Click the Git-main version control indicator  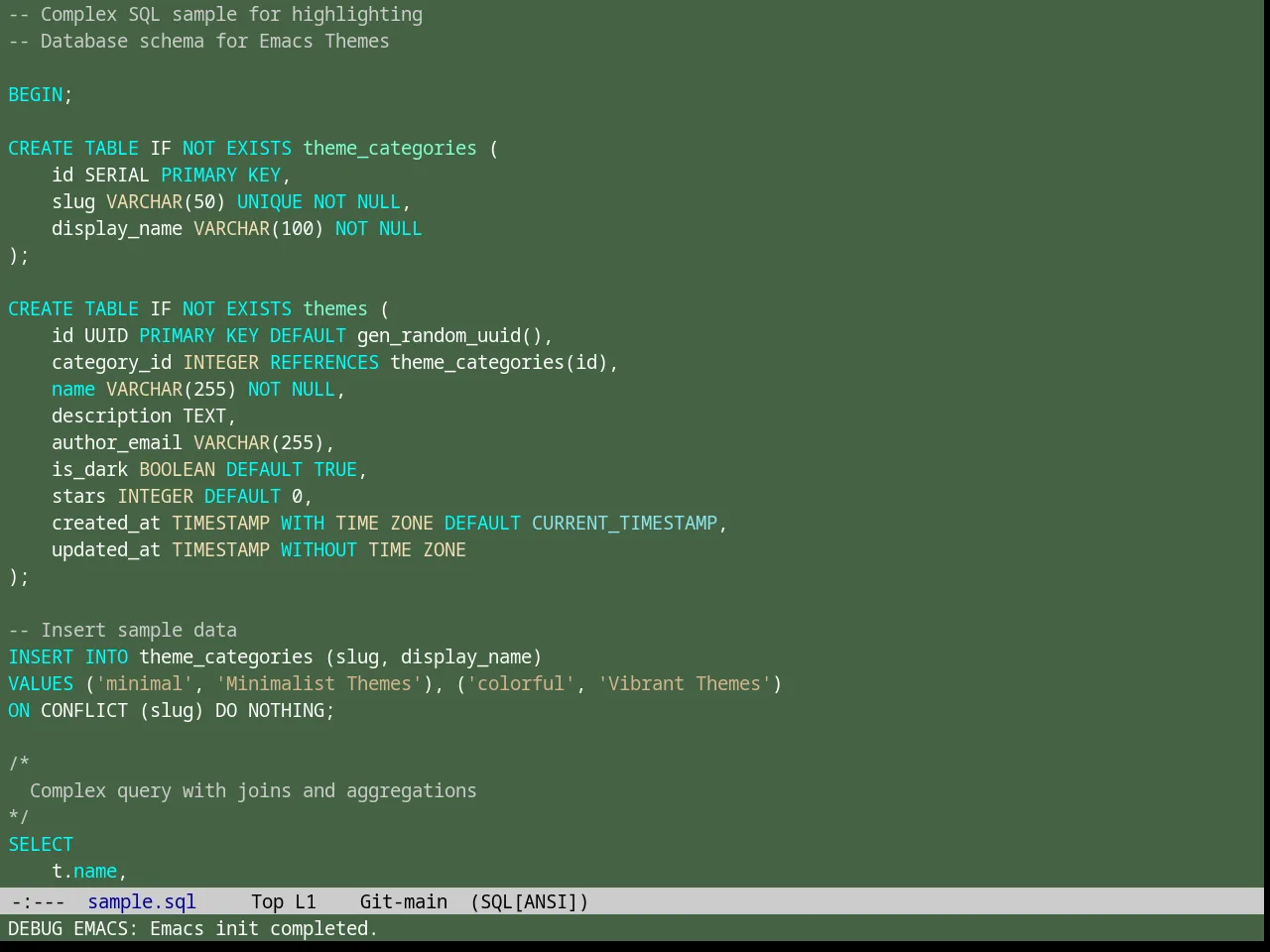(404, 901)
